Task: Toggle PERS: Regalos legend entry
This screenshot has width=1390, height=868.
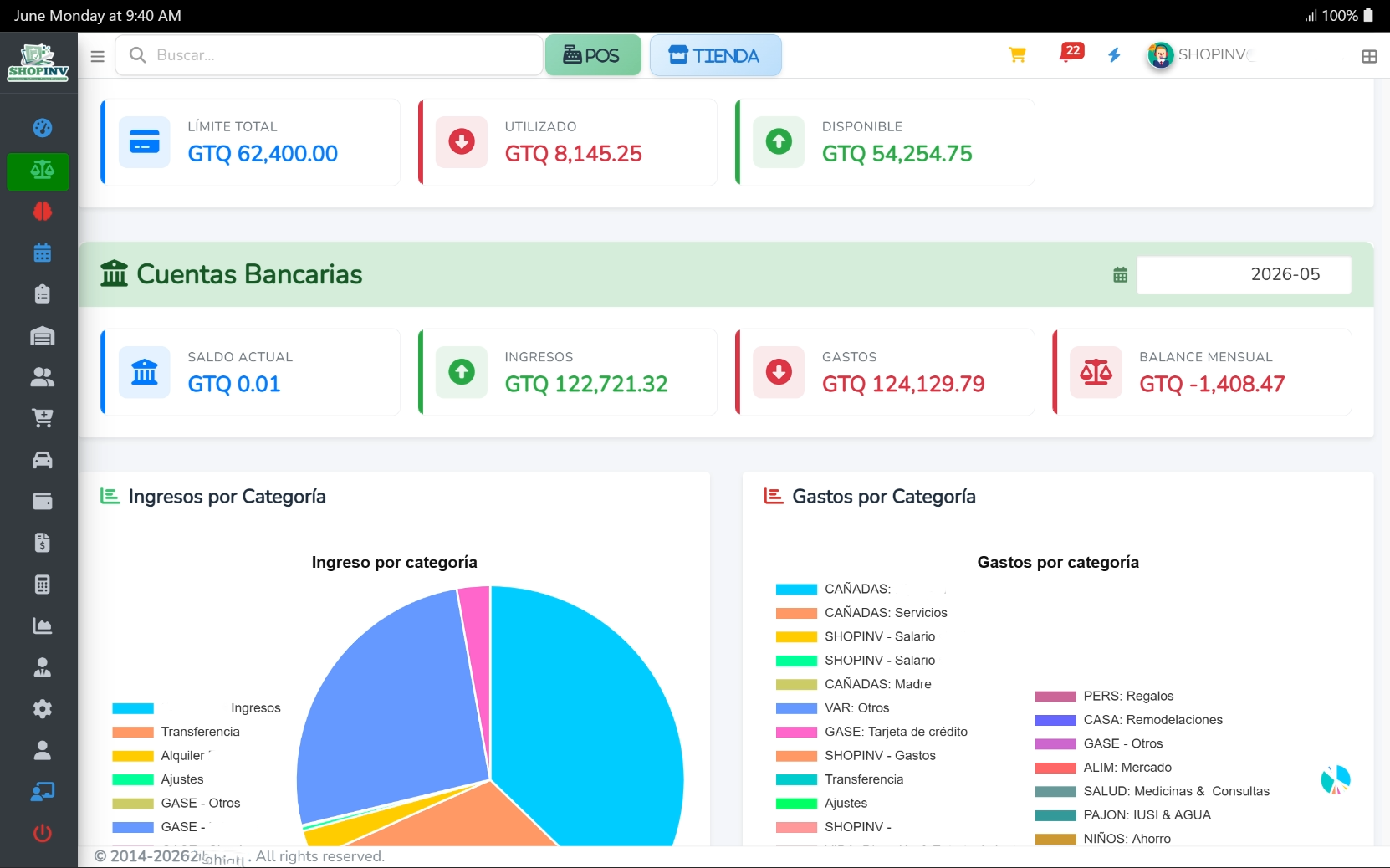Action: pyautogui.click(x=1104, y=697)
